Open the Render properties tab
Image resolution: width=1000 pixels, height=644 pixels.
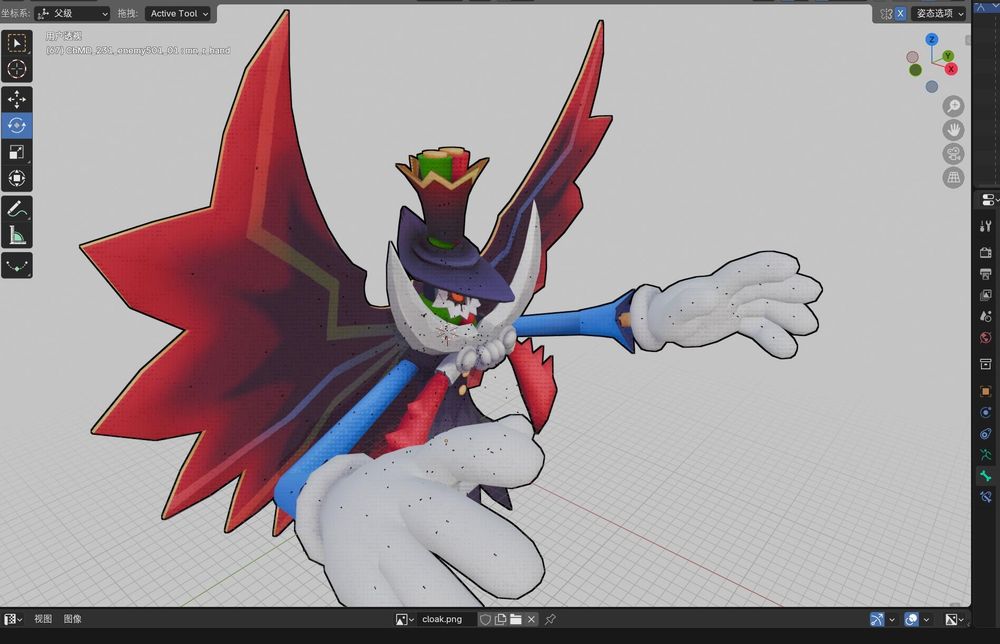click(985, 252)
